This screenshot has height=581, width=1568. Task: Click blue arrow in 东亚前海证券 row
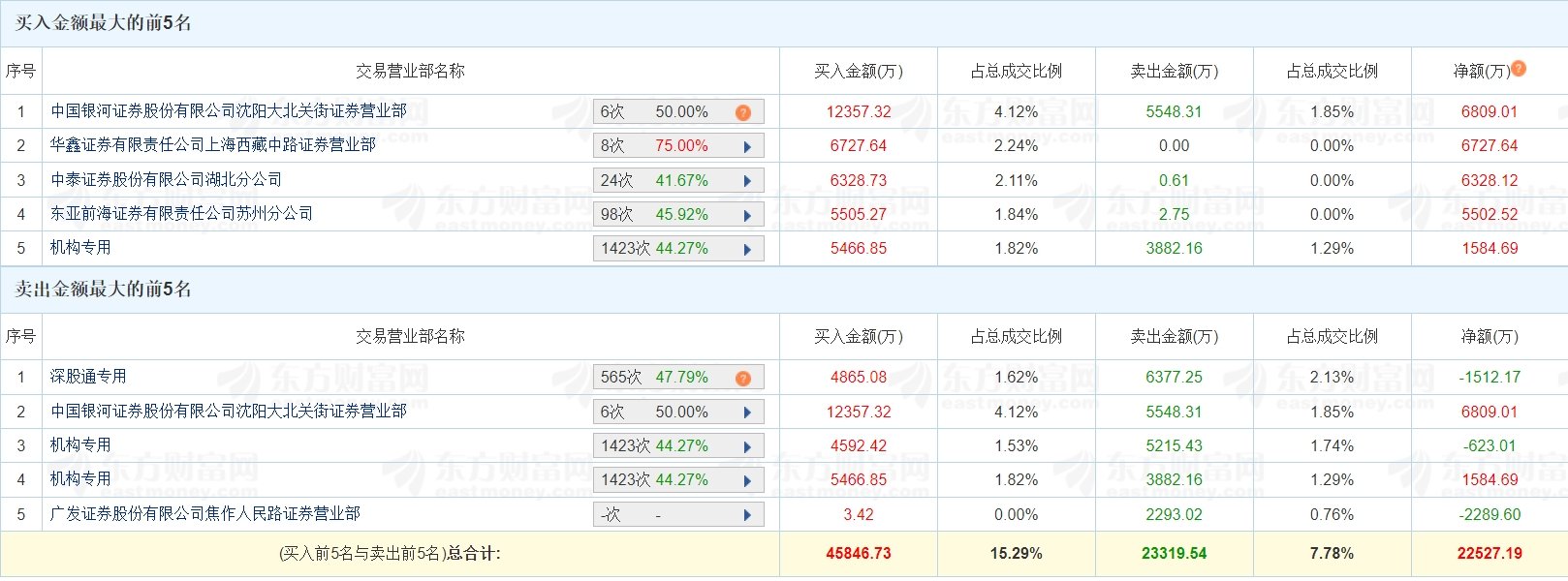click(x=747, y=215)
